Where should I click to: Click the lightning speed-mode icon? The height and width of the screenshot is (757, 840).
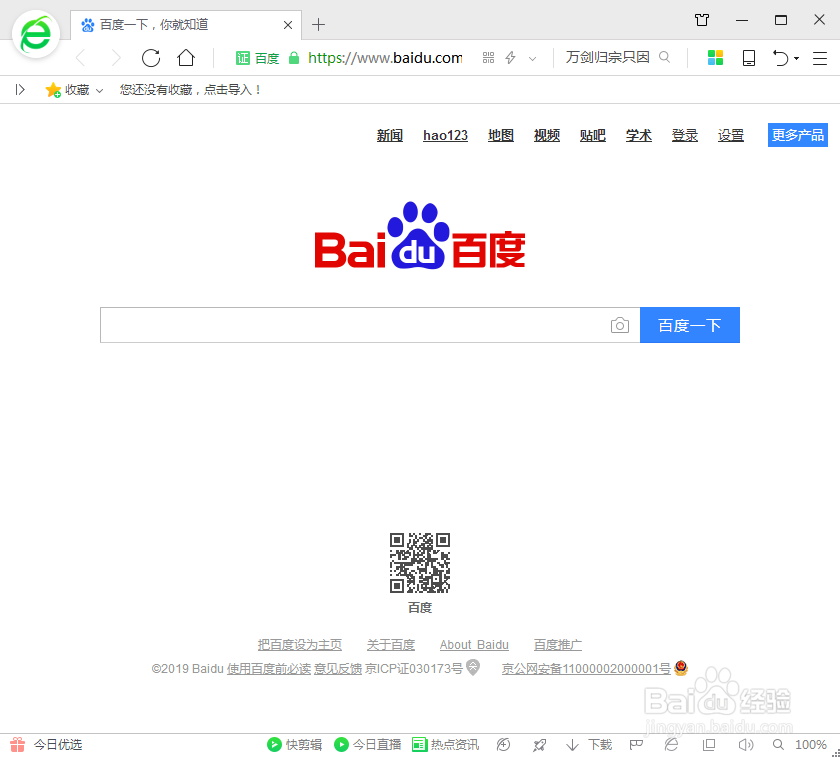tap(509, 57)
